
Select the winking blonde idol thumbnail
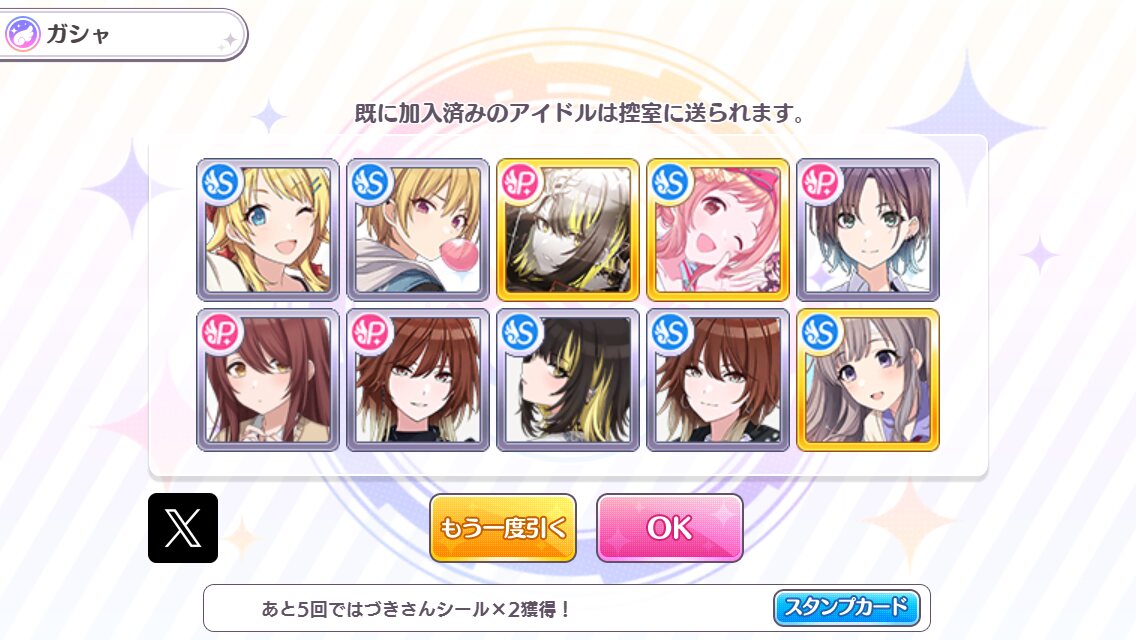(x=268, y=230)
